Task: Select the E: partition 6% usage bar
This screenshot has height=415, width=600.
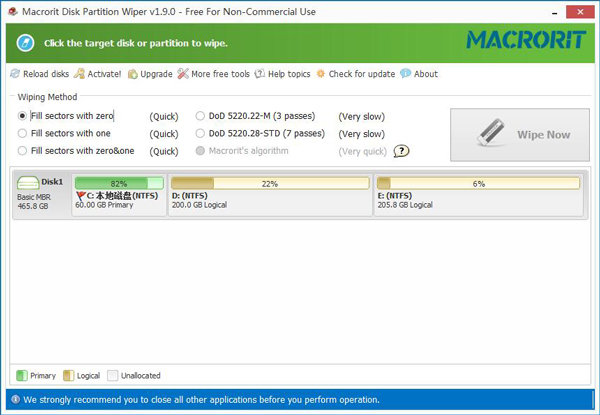Action: [478, 183]
